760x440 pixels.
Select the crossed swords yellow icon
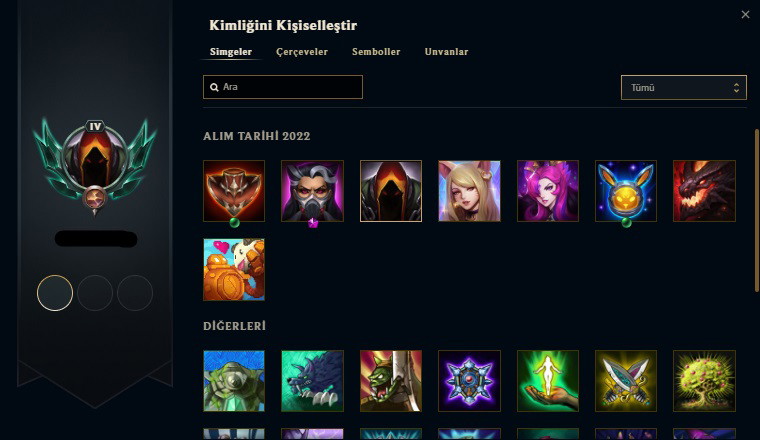click(626, 381)
